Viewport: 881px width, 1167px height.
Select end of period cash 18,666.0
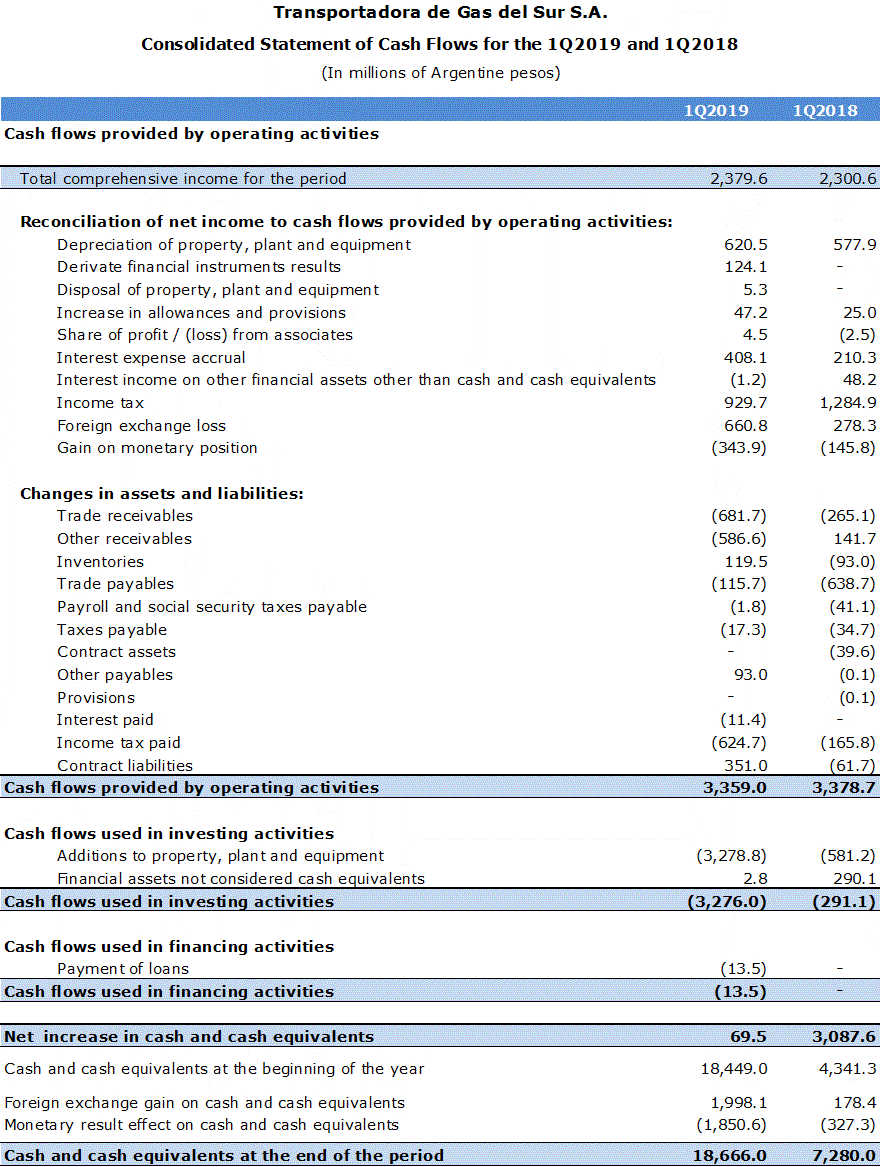(x=729, y=1156)
